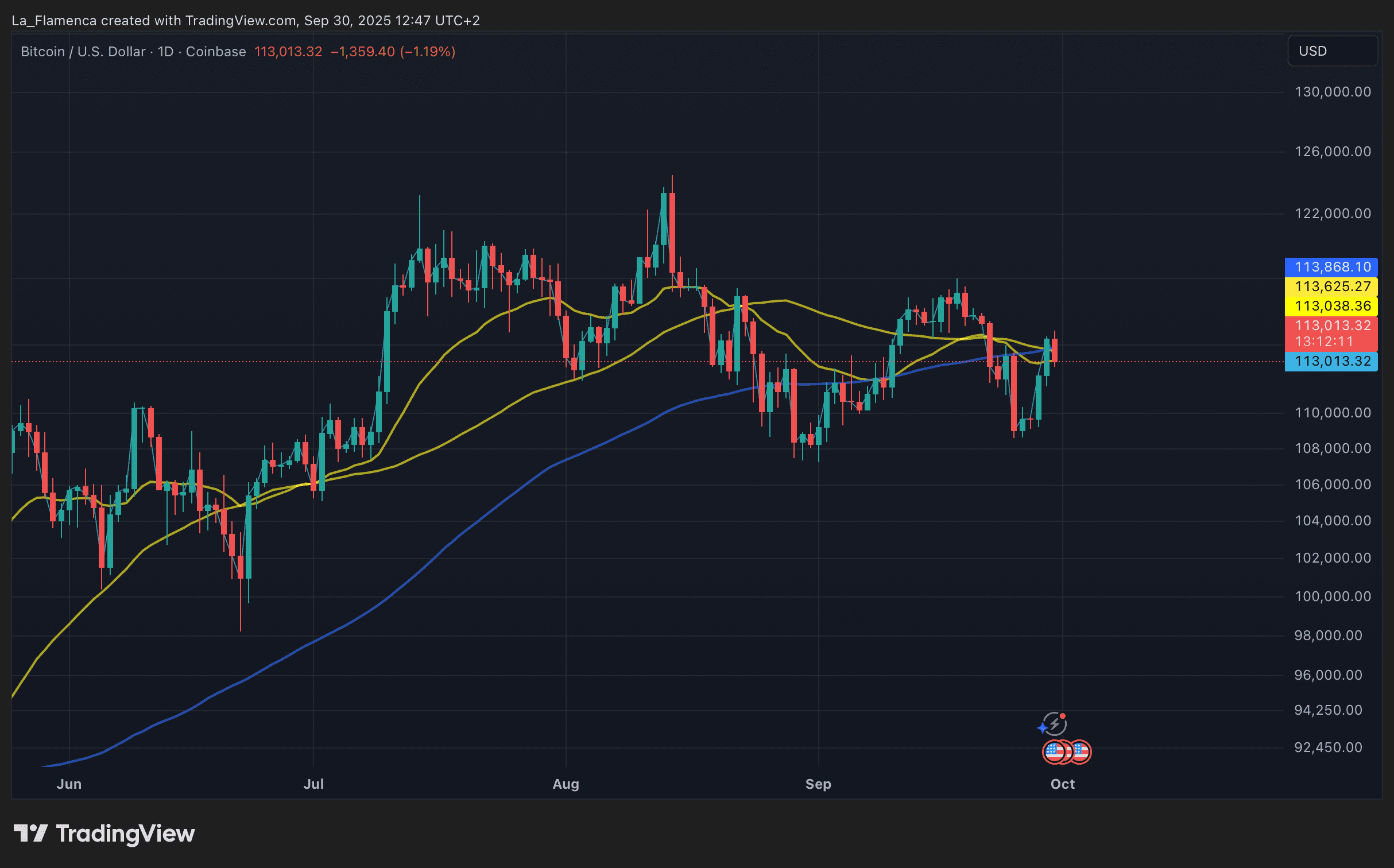Image resolution: width=1394 pixels, height=868 pixels.
Task: Click the 110,000.00 price axis label
Action: coord(1333,413)
